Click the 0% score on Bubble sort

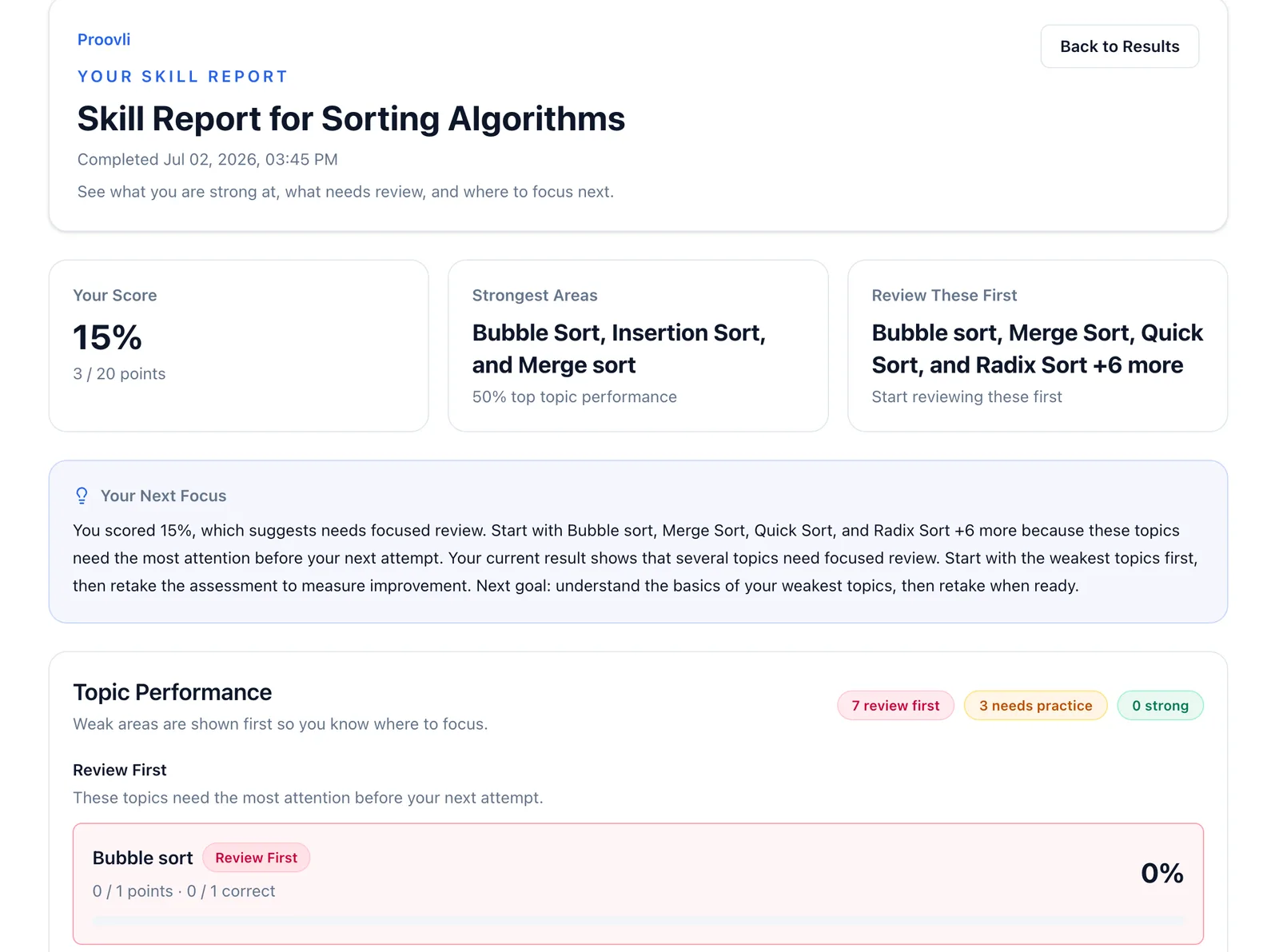point(1161,874)
